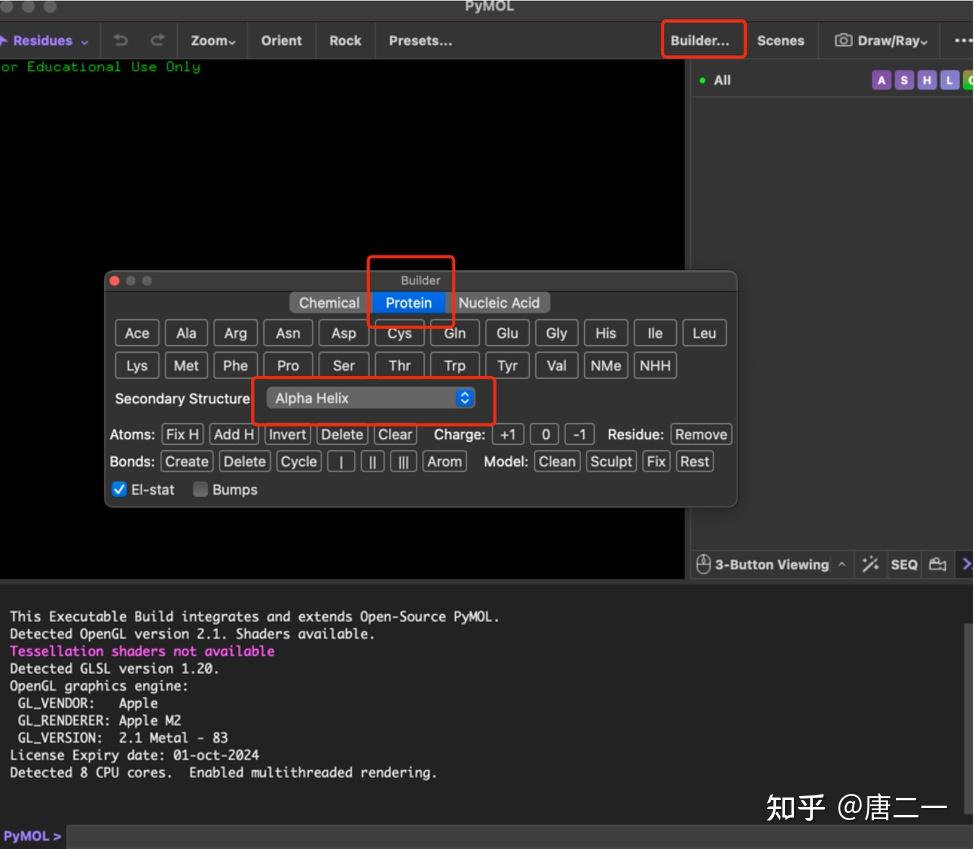
Task: Switch to the Chemical tab in Builder
Action: click(329, 303)
